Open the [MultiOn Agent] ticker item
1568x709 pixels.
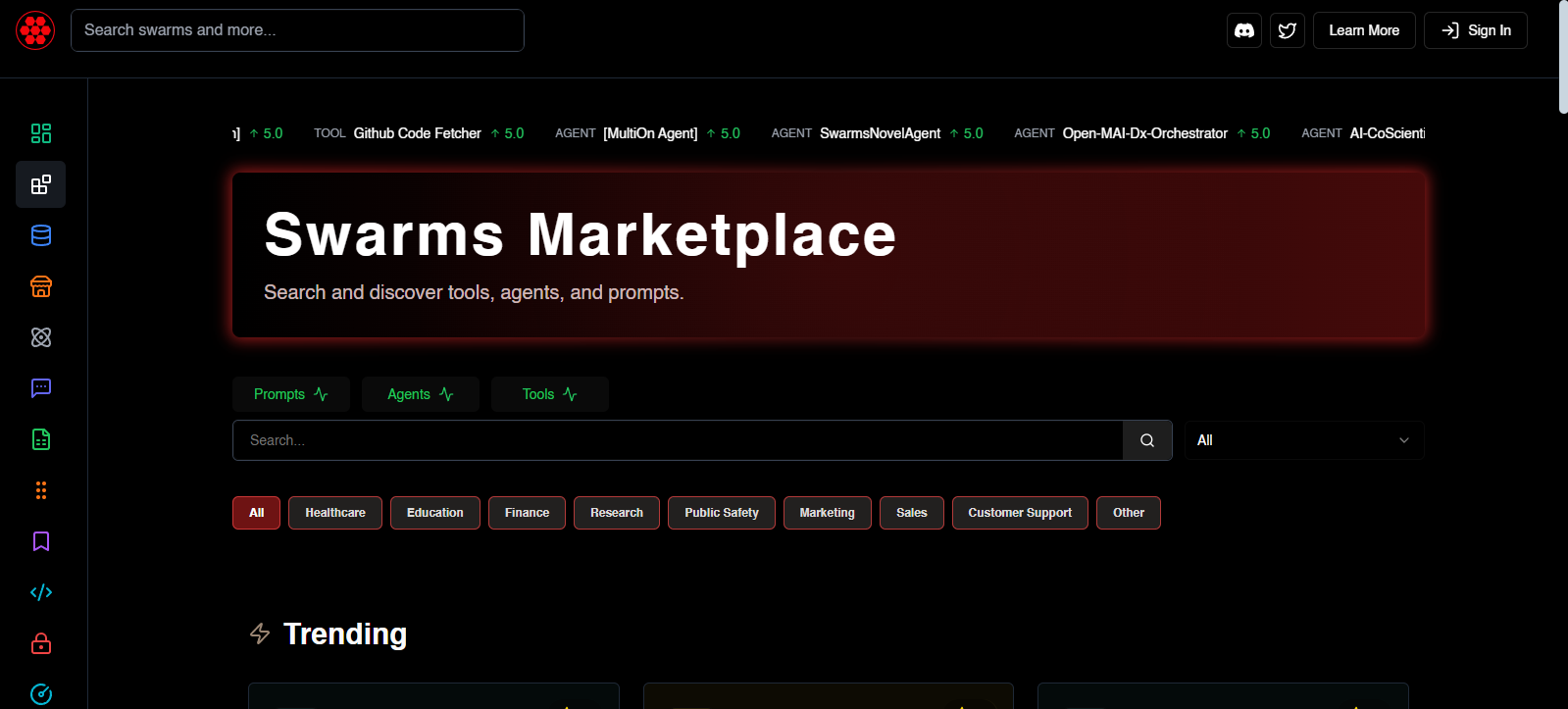click(647, 133)
